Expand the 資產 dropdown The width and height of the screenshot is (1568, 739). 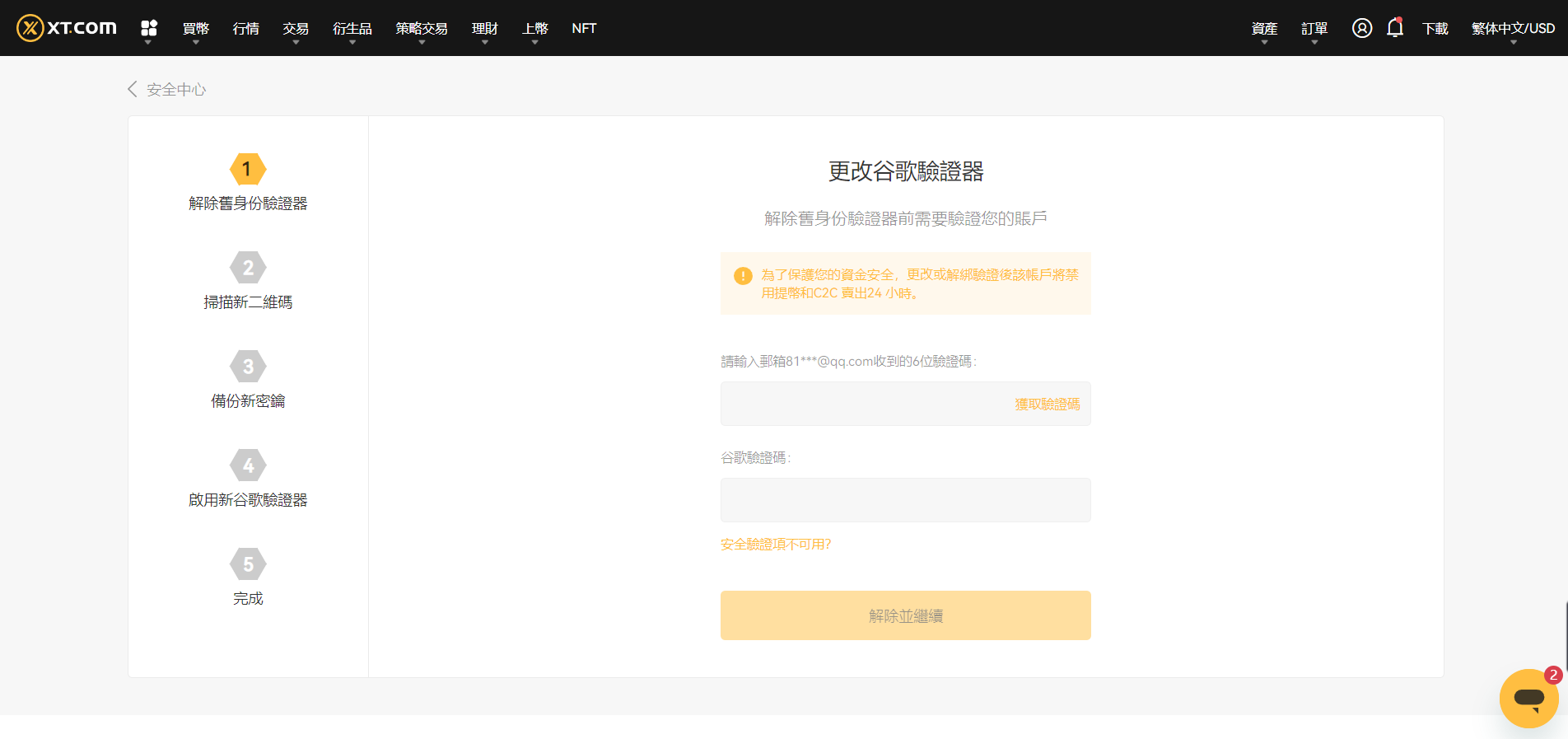(x=1264, y=28)
